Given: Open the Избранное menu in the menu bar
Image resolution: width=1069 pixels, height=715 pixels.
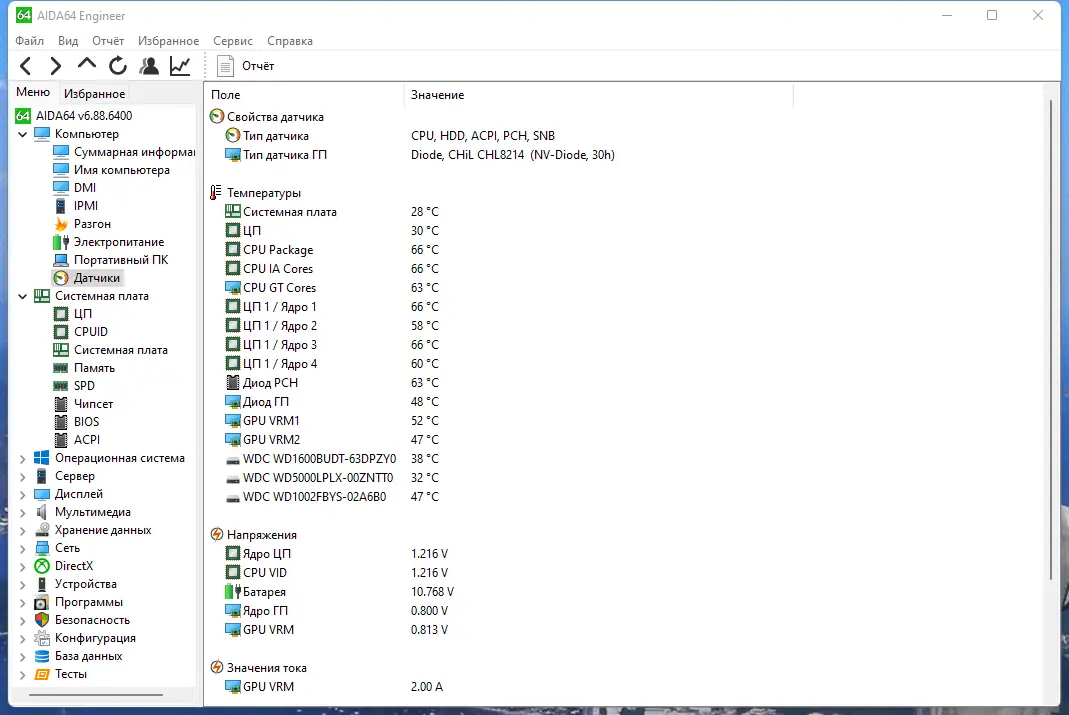Looking at the screenshot, I should click(168, 41).
